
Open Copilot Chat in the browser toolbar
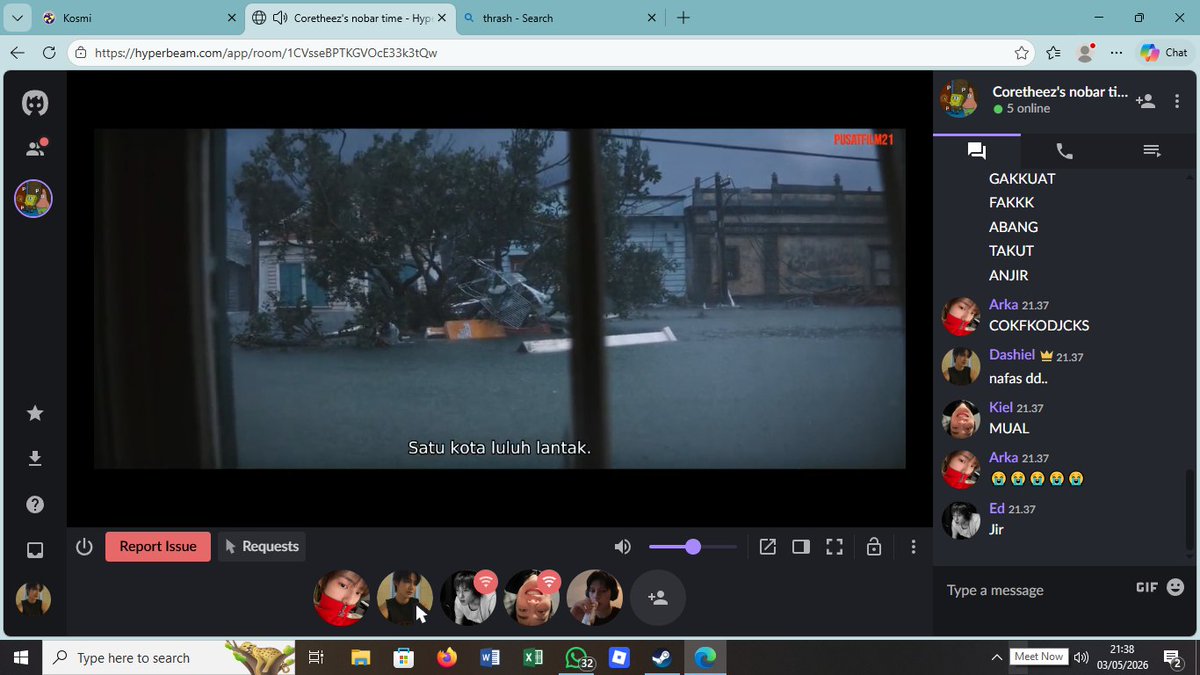pyautogui.click(x=1164, y=53)
